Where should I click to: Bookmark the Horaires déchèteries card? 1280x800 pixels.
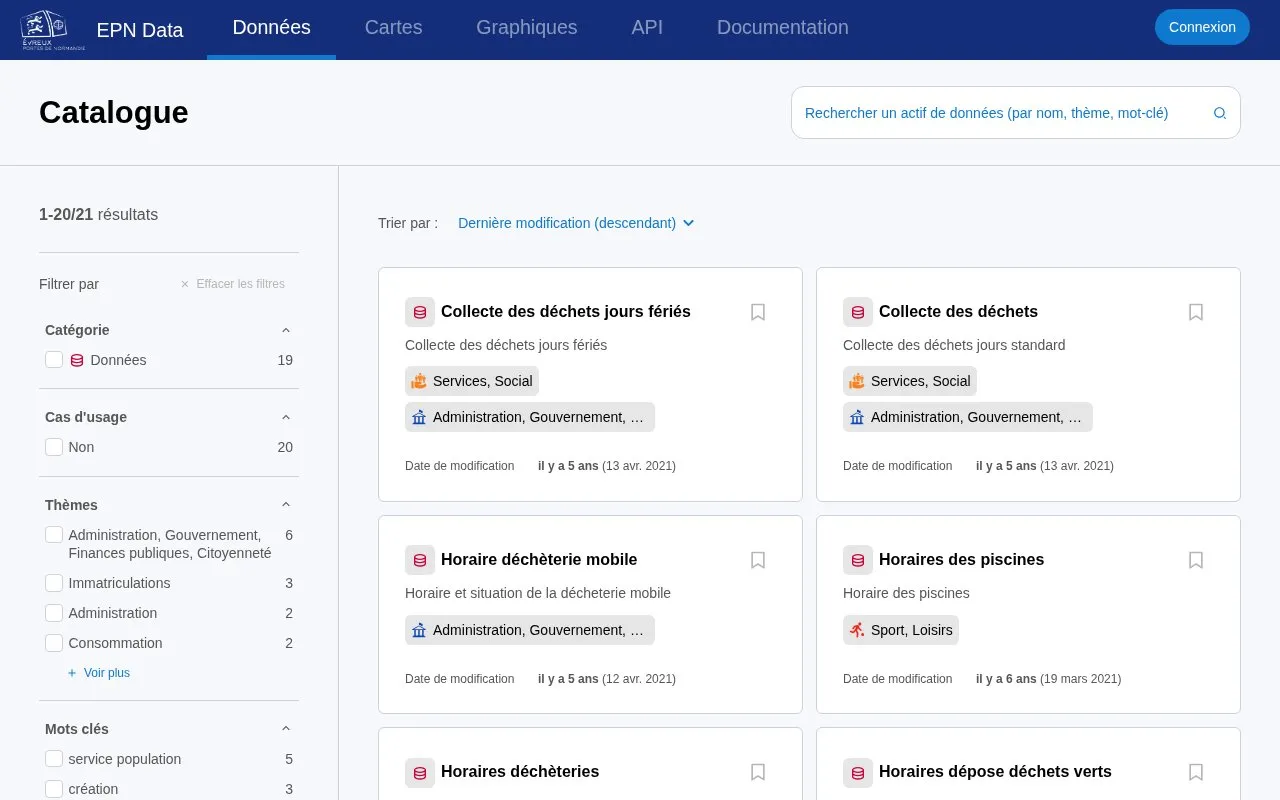(x=758, y=772)
